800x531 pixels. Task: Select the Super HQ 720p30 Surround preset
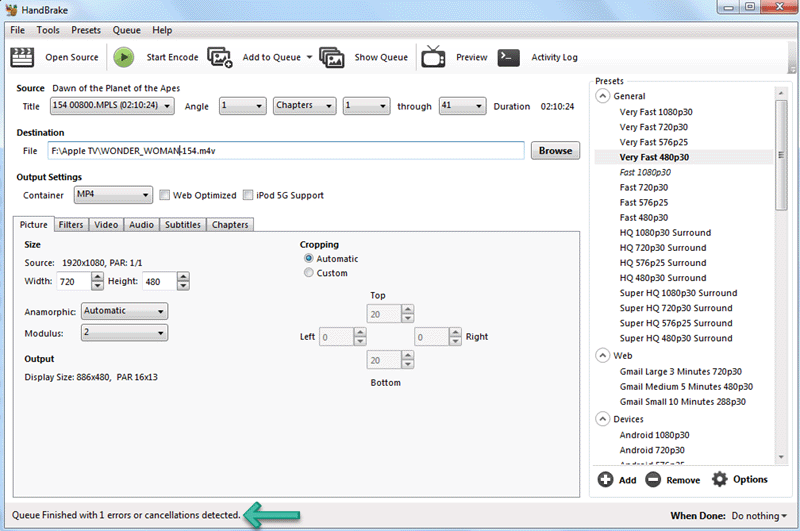(676, 308)
